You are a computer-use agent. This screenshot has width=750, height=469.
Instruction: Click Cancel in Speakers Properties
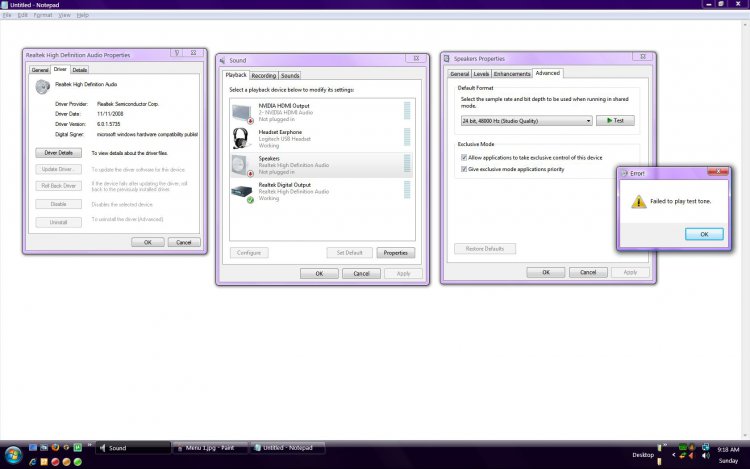tap(588, 272)
